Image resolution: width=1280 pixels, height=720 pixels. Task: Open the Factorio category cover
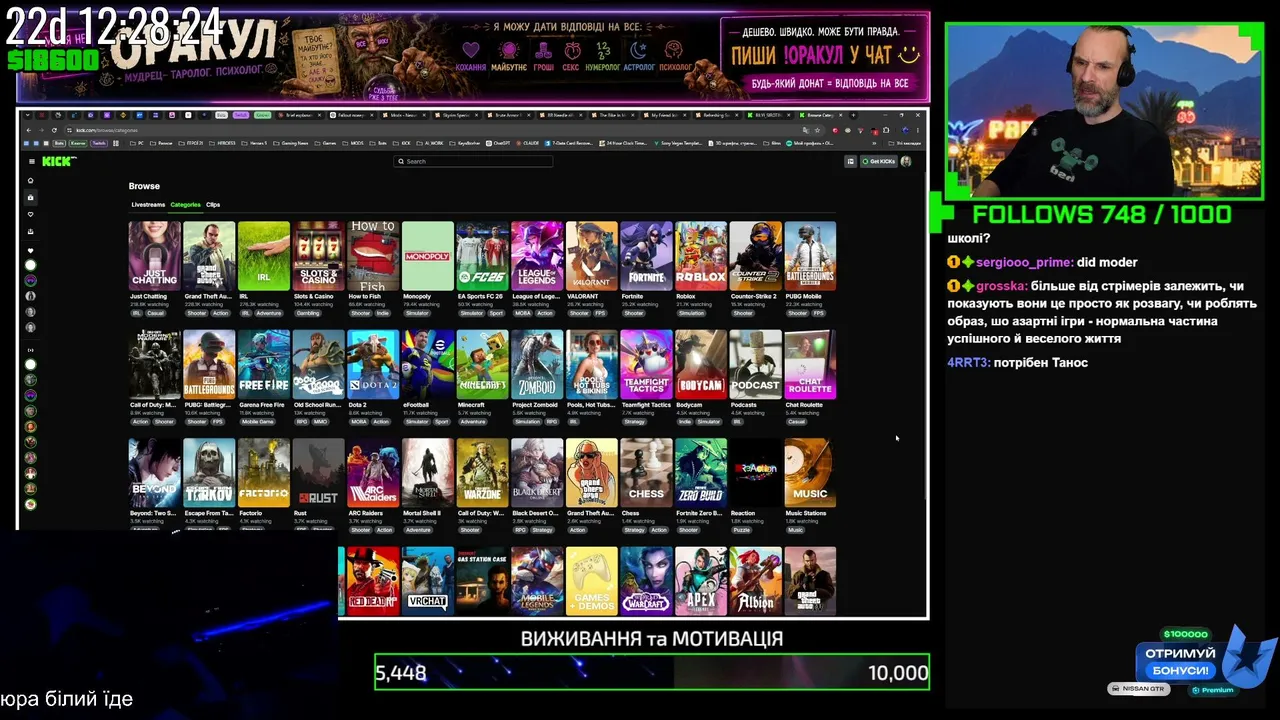264,473
